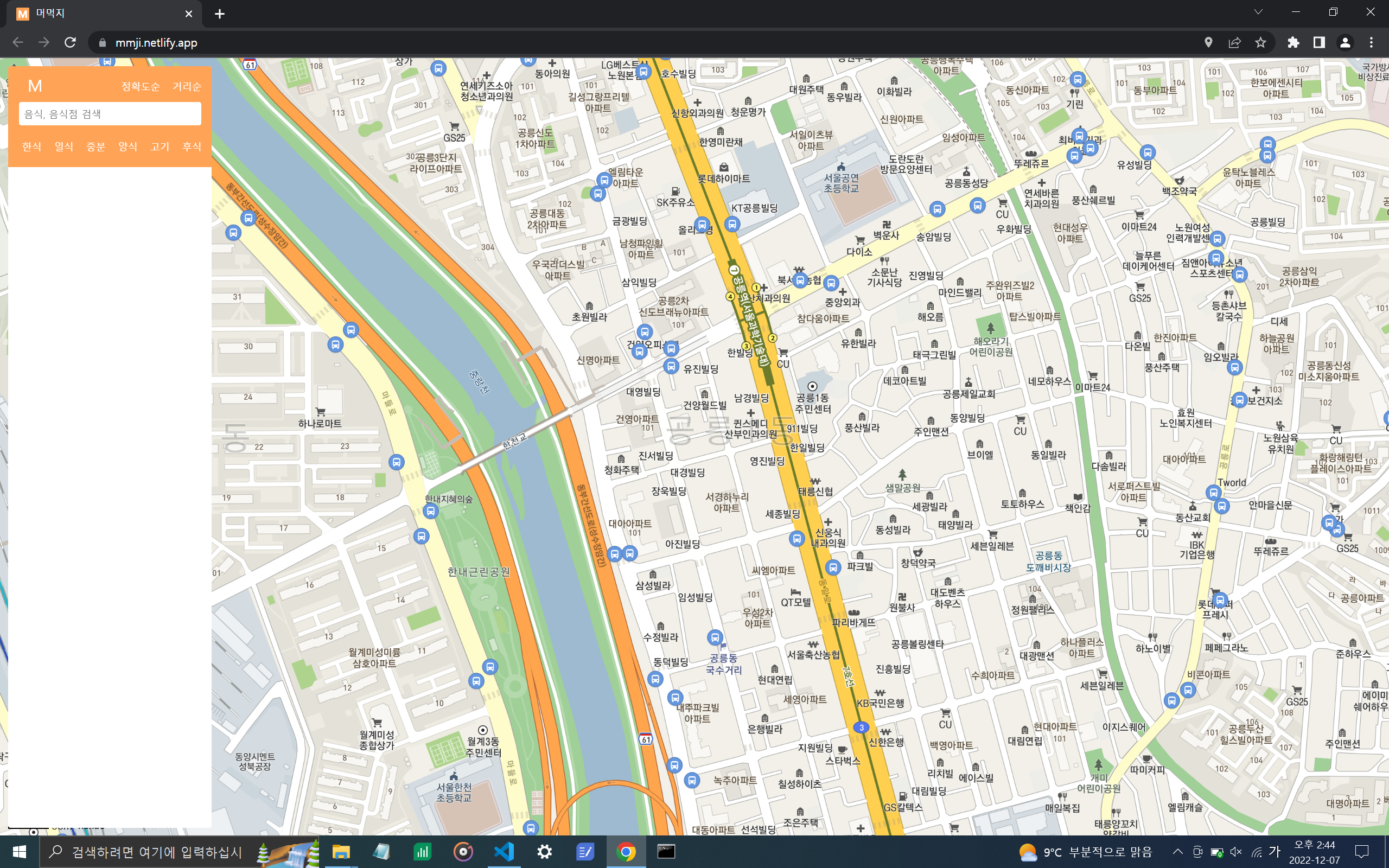
Task: Choose the 양식 category filter
Action: (x=128, y=146)
